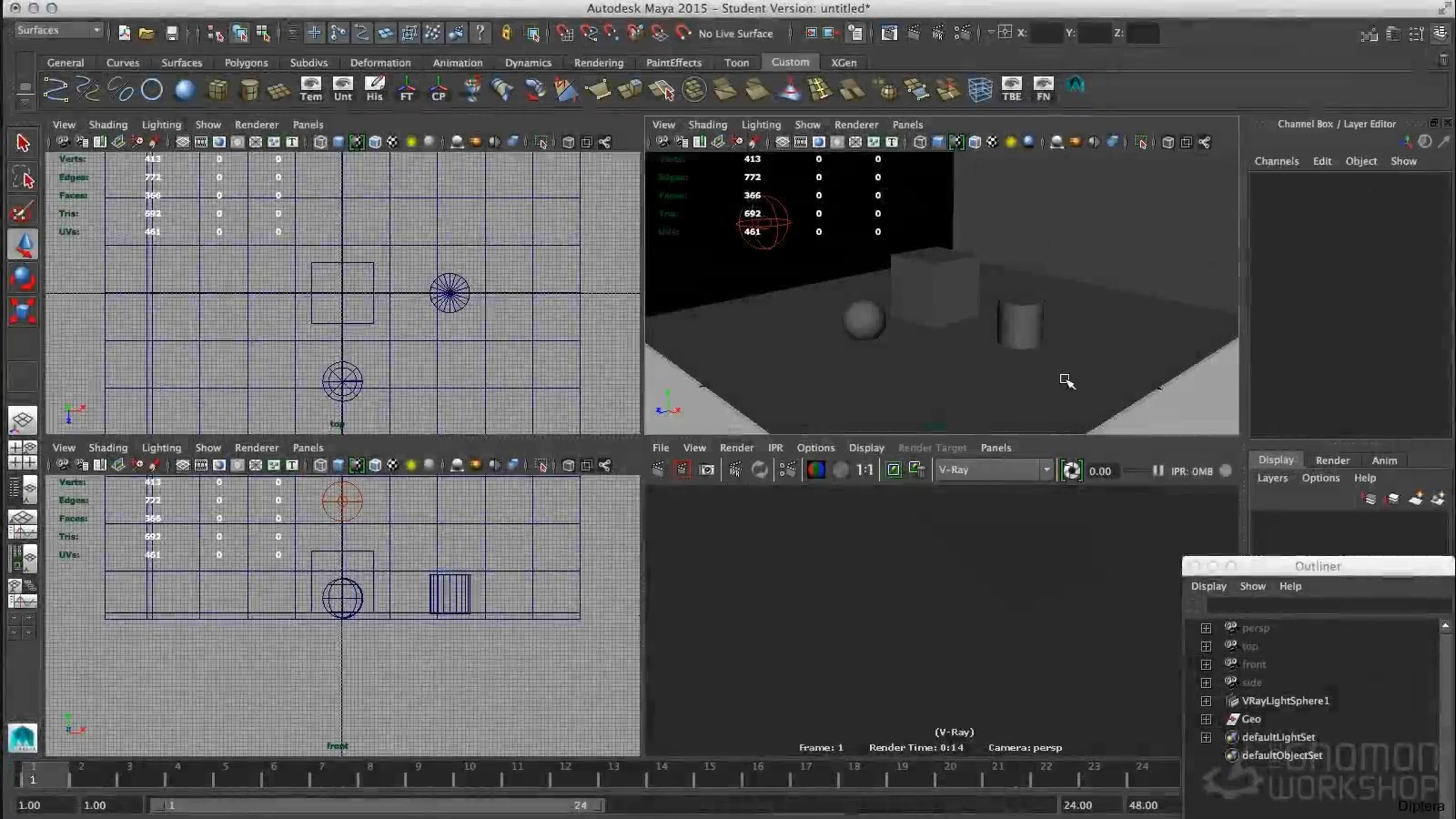This screenshot has height=819, width=1456.
Task: Select the Geo item in Outliner
Action: (x=1251, y=719)
